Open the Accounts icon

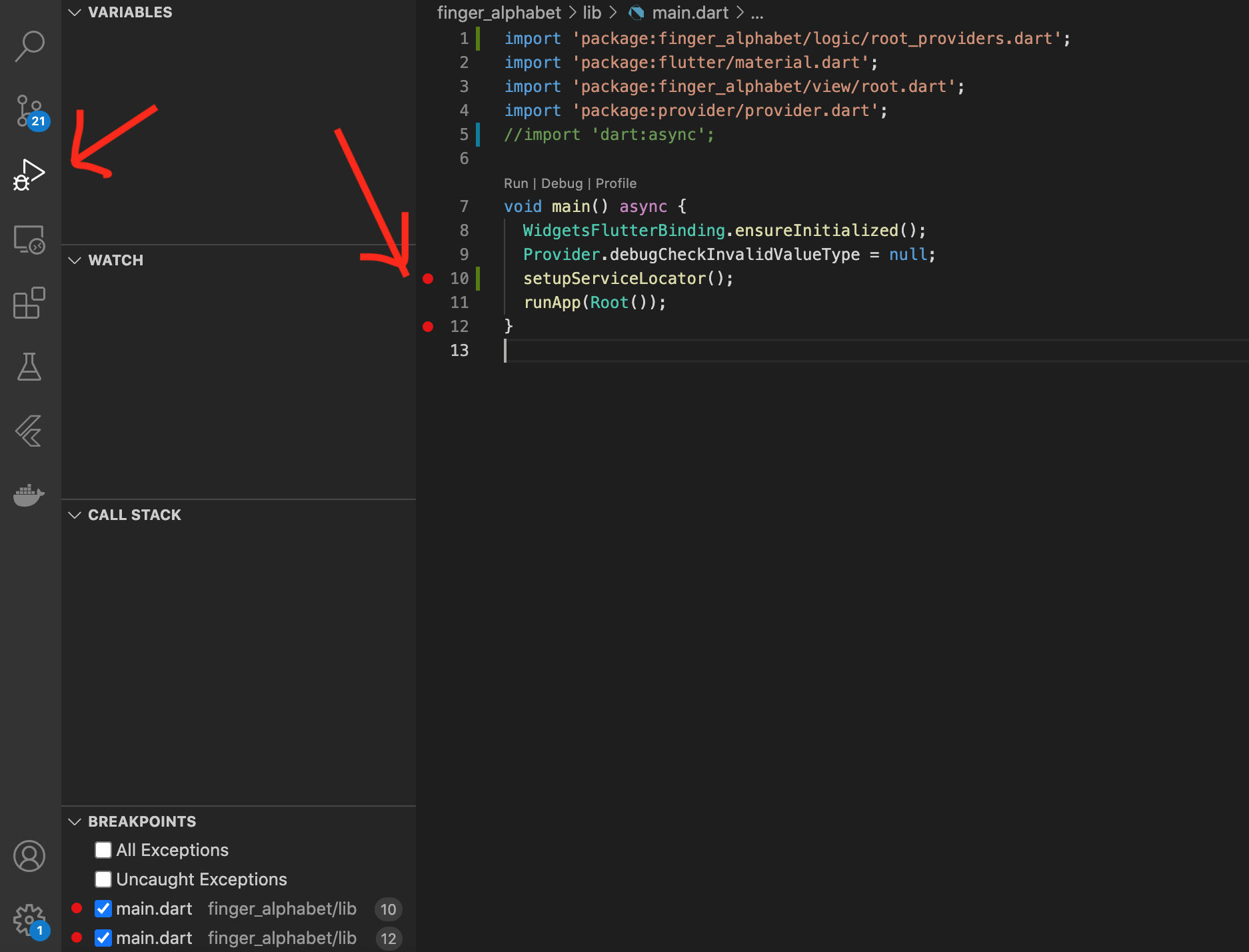(30, 856)
